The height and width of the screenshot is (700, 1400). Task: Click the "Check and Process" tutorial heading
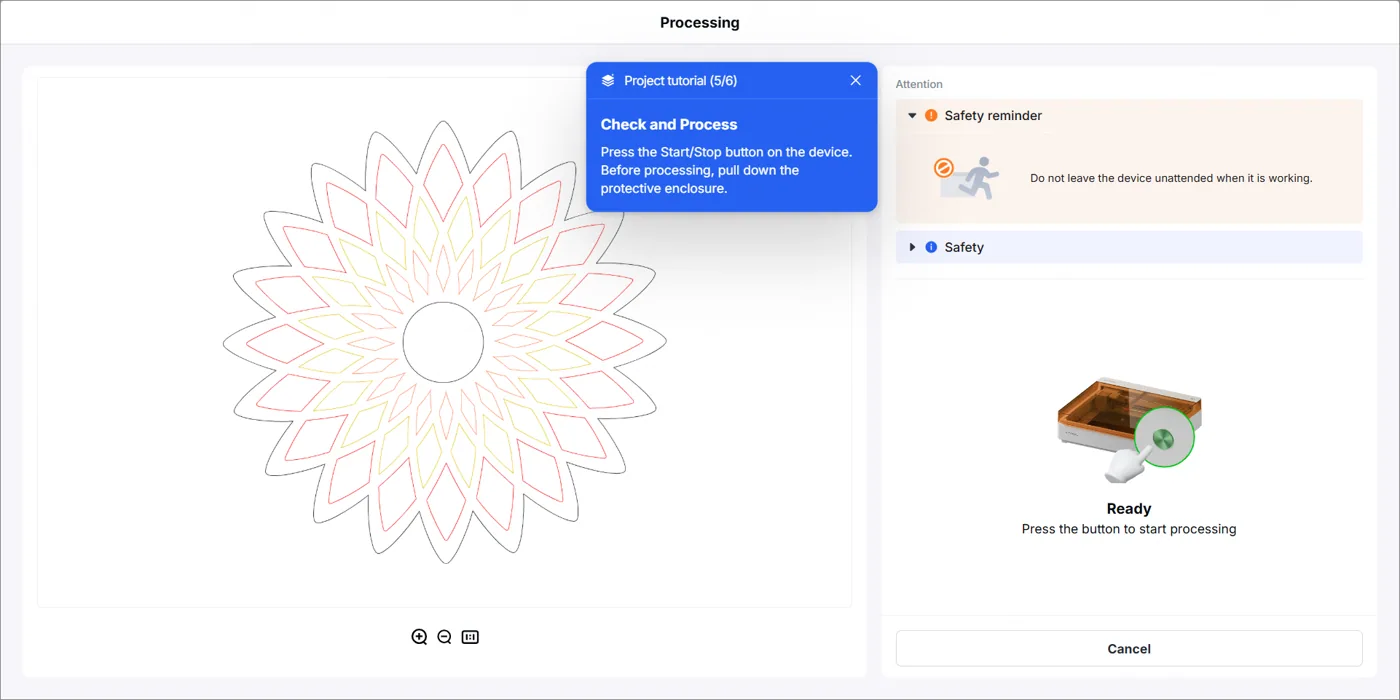coord(669,125)
